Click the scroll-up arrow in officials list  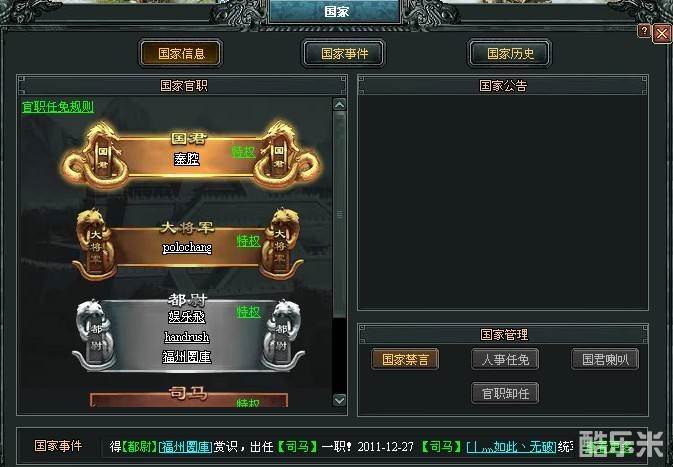[x=340, y=105]
